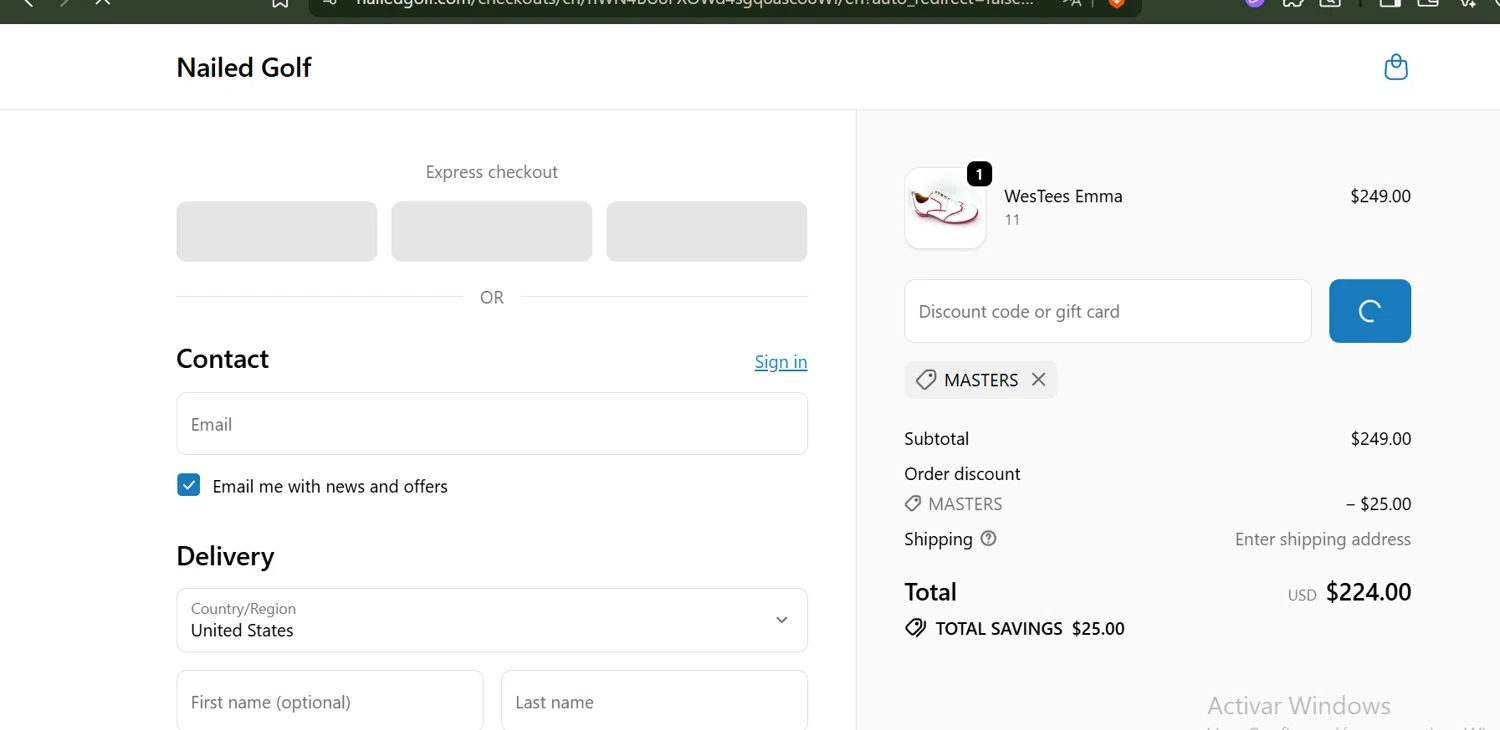Screen dimensions: 1500x730
Task: Open the Country/Region dropdown
Action: (492, 620)
